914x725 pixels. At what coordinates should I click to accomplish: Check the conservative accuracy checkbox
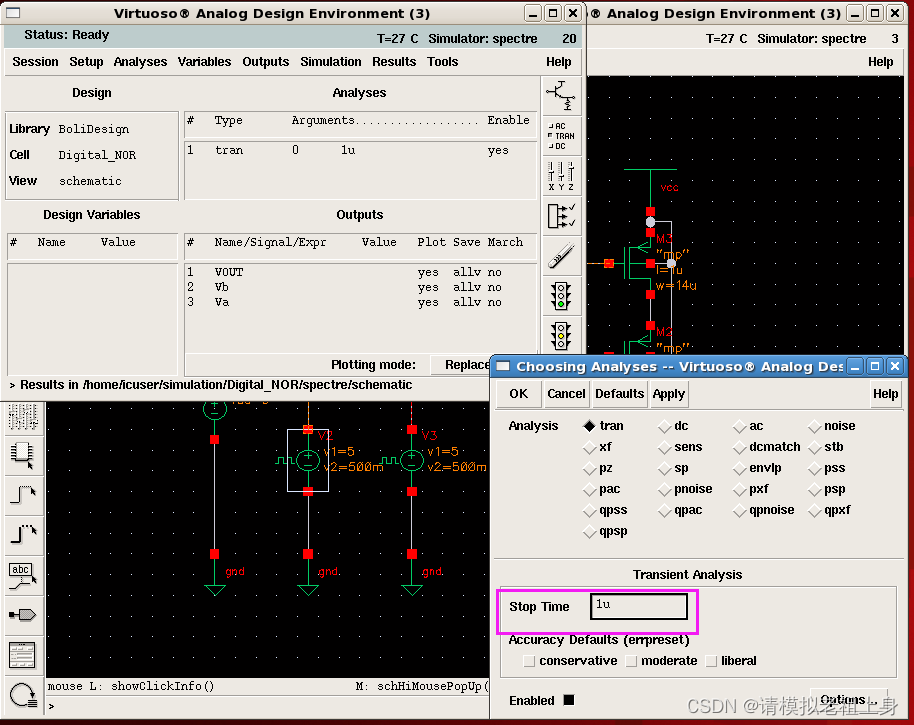coord(529,661)
